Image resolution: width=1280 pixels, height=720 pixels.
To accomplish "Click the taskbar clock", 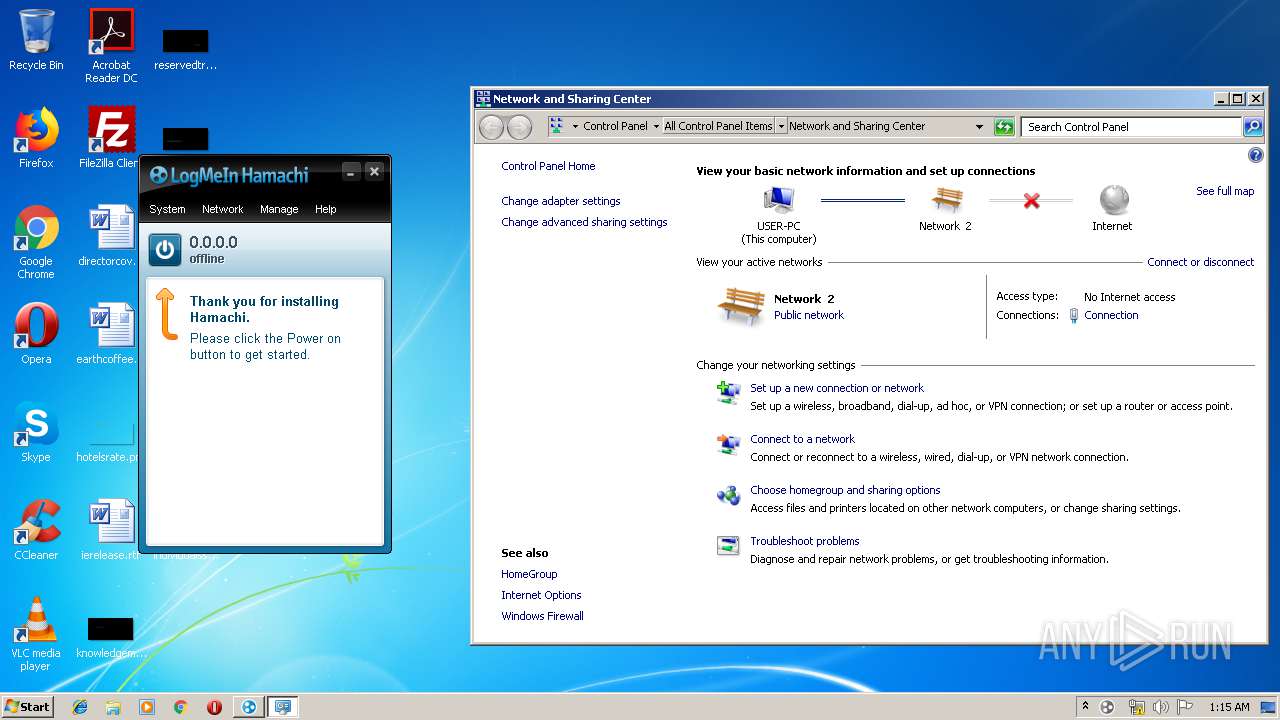I will 1229,707.
